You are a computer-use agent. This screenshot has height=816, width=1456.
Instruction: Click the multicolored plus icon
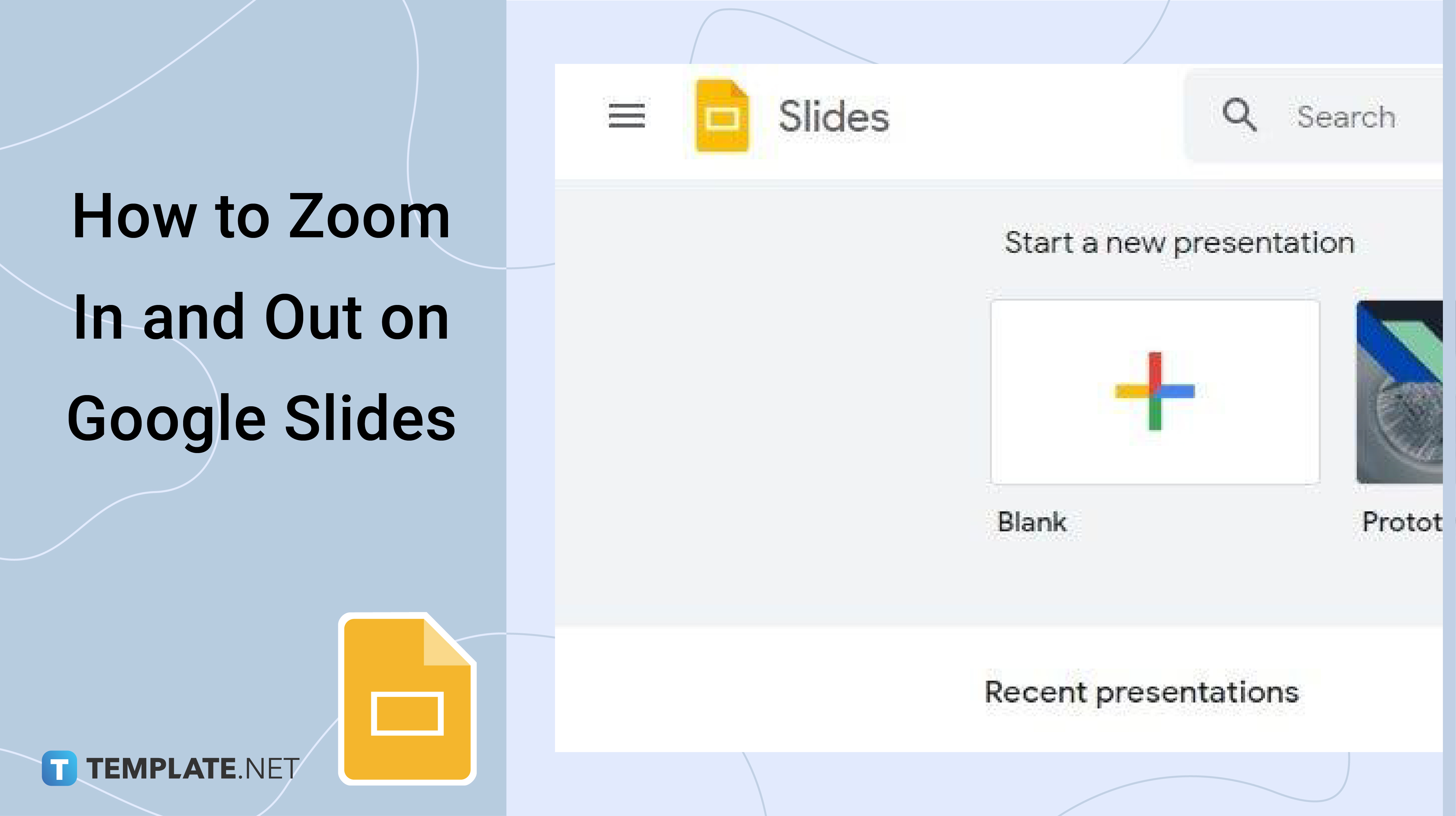point(1155,391)
